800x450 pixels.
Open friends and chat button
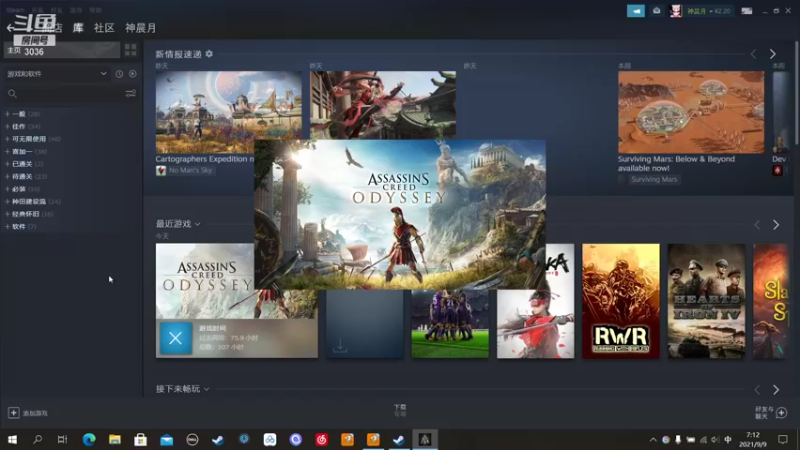(x=771, y=413)
